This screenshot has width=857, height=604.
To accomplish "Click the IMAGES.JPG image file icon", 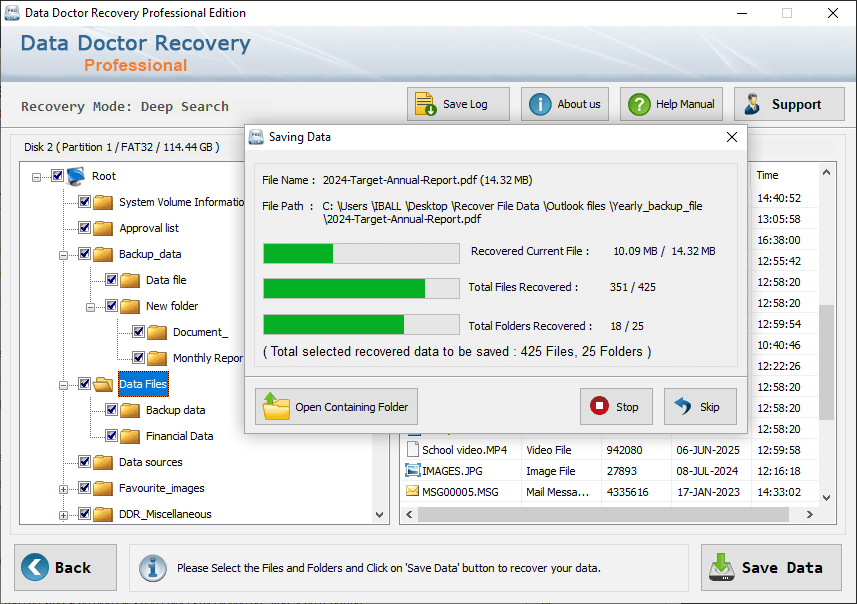I will coord(413,470).
